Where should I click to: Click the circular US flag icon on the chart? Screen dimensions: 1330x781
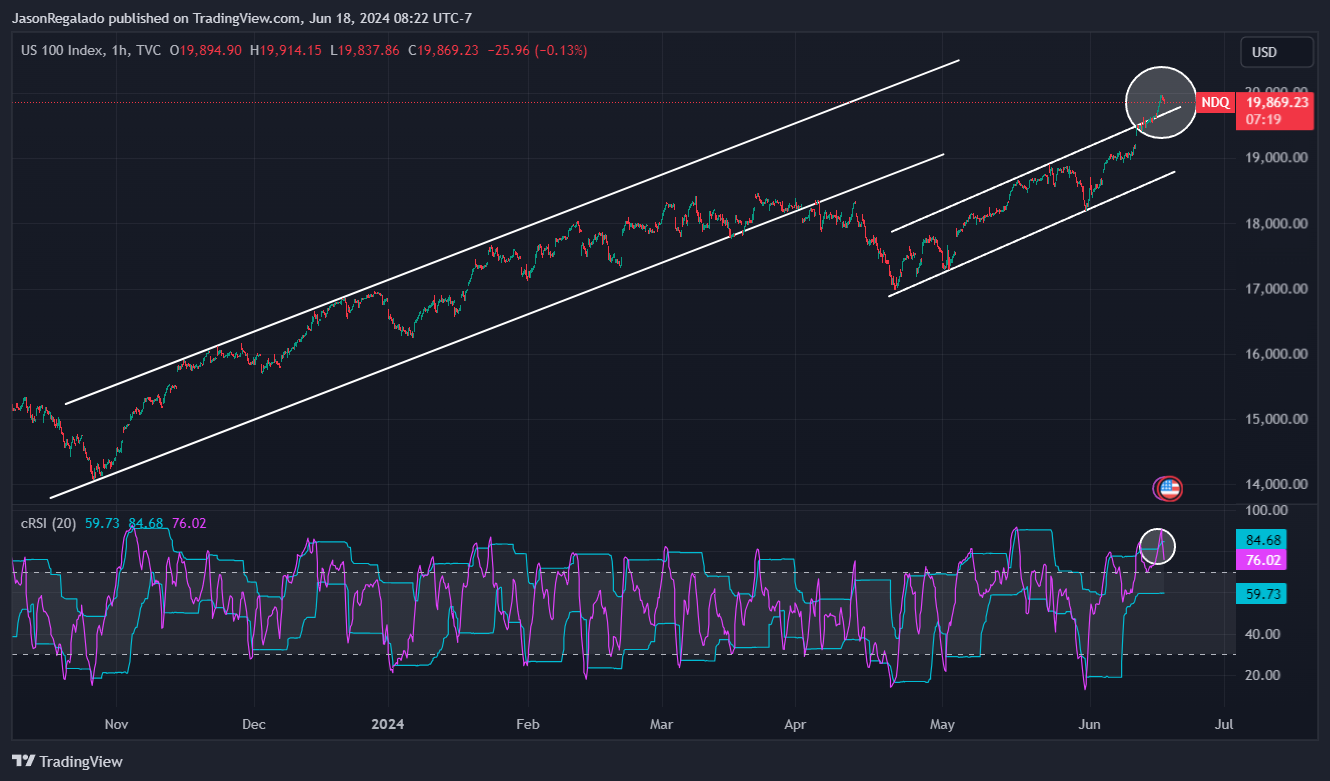(x=1167, y=488)
